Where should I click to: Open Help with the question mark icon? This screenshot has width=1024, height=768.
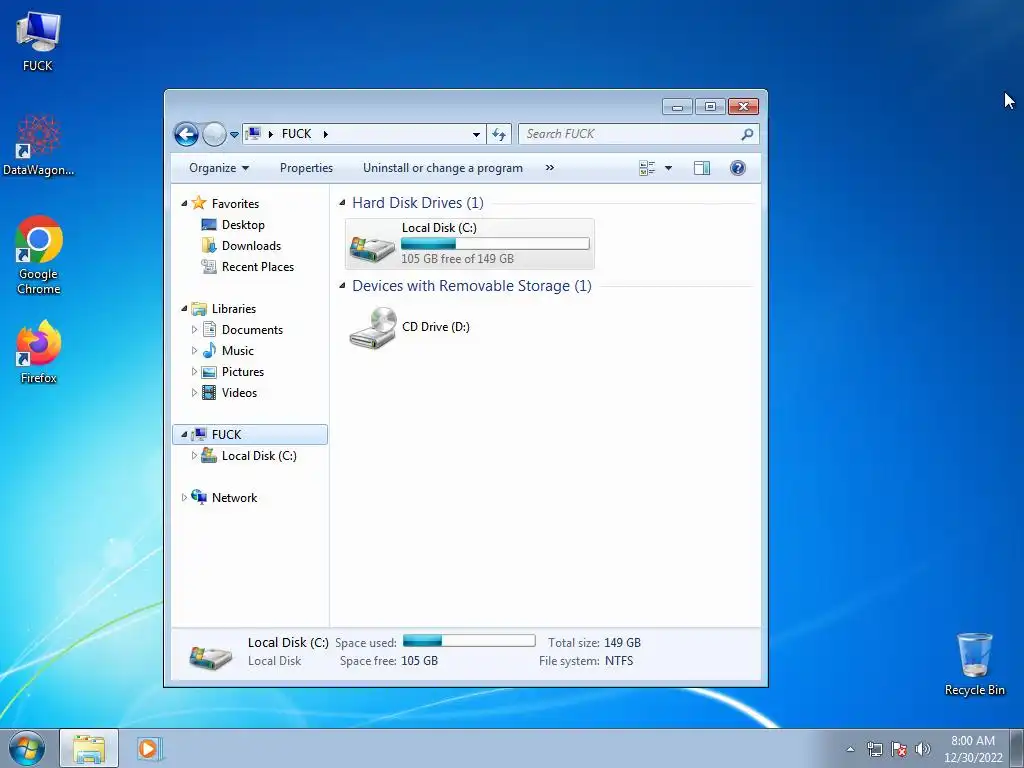737,168
